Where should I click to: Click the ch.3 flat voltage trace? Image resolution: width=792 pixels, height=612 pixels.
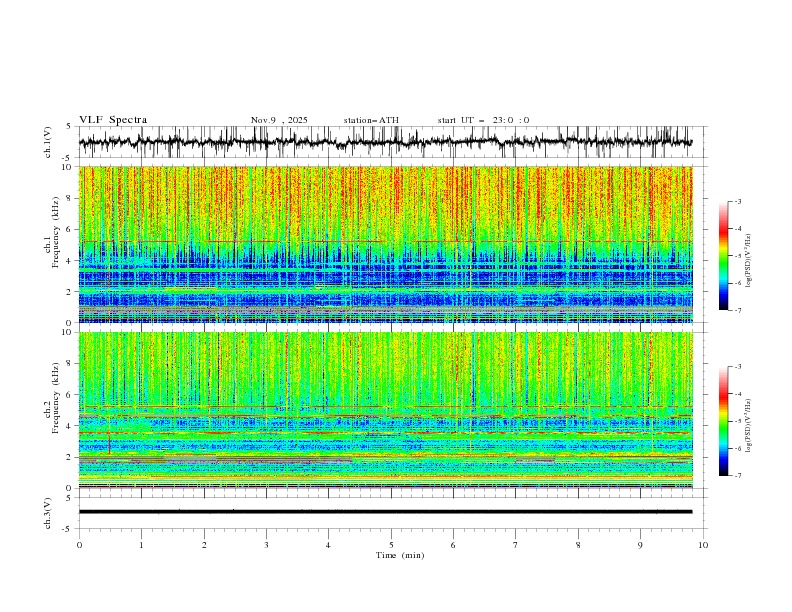pos(385,512)
